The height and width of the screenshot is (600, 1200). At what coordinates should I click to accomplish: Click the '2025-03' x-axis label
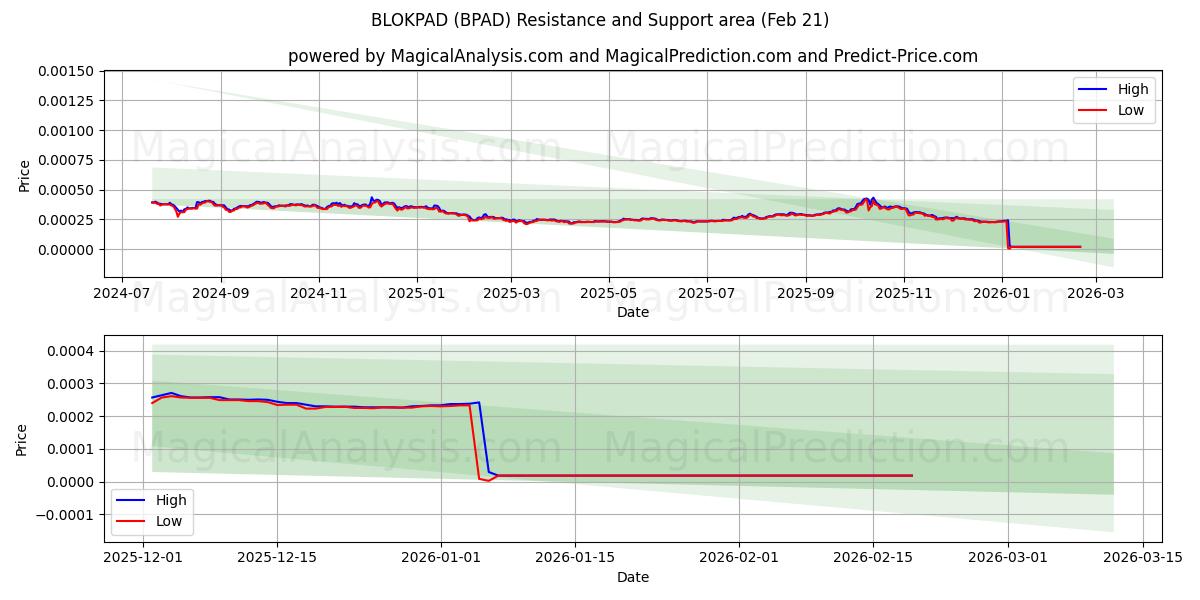click(x=511, y=294)
